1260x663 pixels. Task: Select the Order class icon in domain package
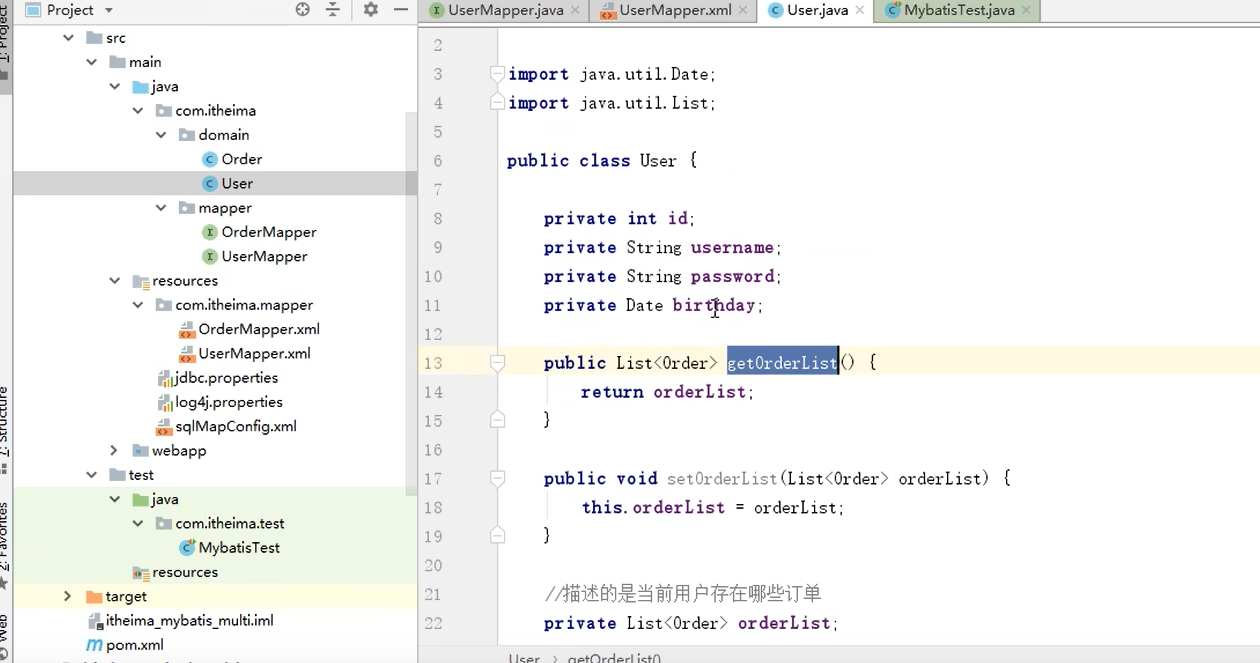(x=208, y=159)
